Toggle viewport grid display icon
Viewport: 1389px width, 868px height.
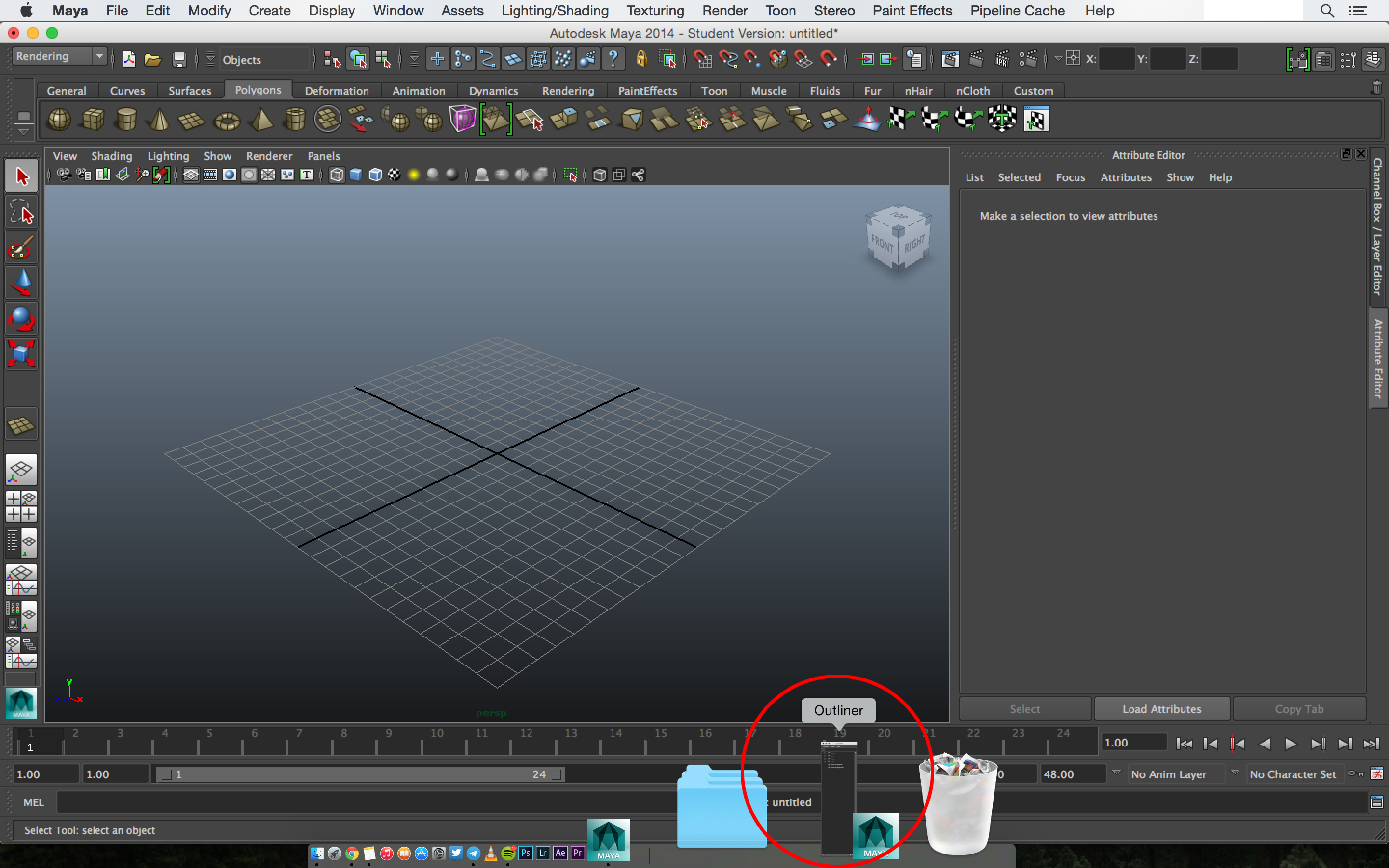[x=191, y=175]
